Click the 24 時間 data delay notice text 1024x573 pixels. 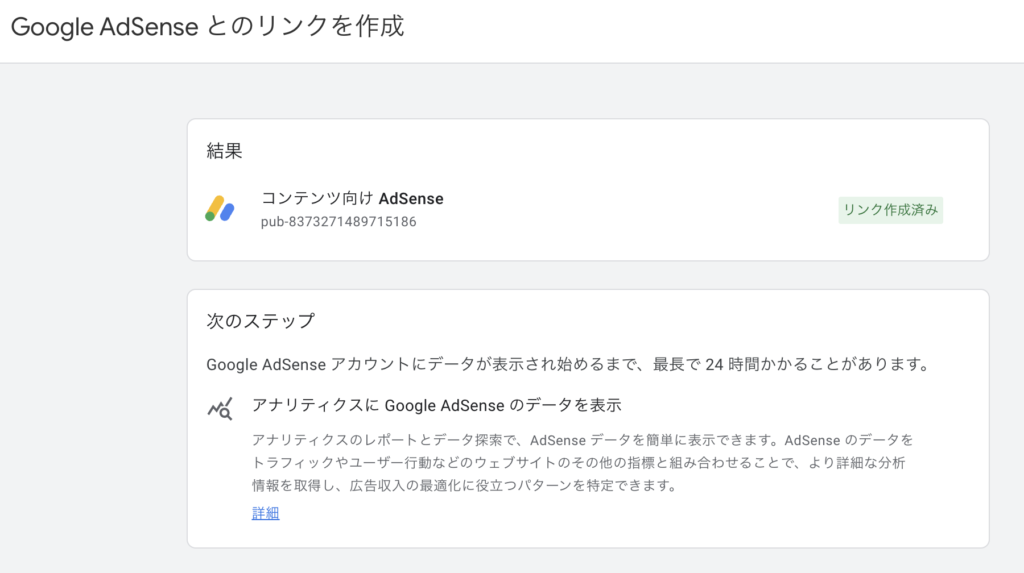[567, 364]
